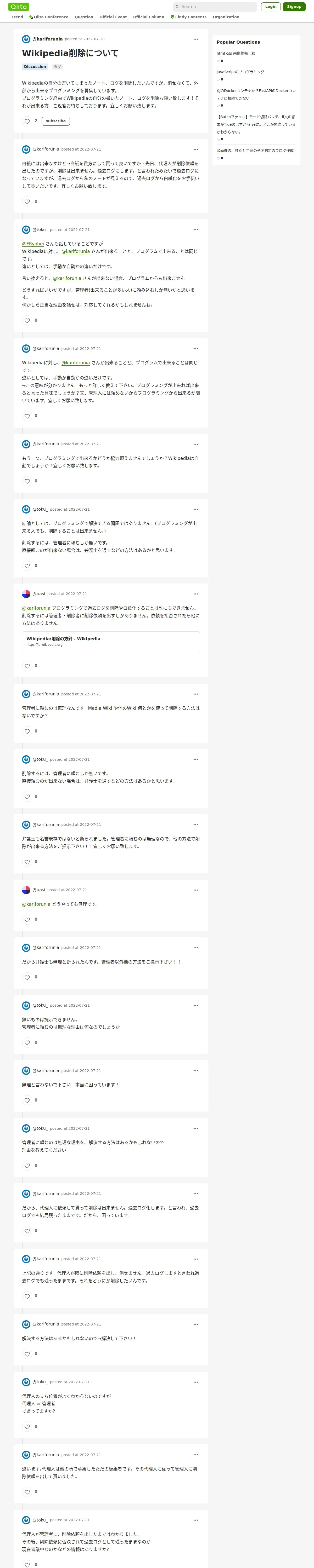The height and width of the screenshot is (1568, 314).
Task: Open popular question JavaScriptのプログラミング
Action: 240,72
